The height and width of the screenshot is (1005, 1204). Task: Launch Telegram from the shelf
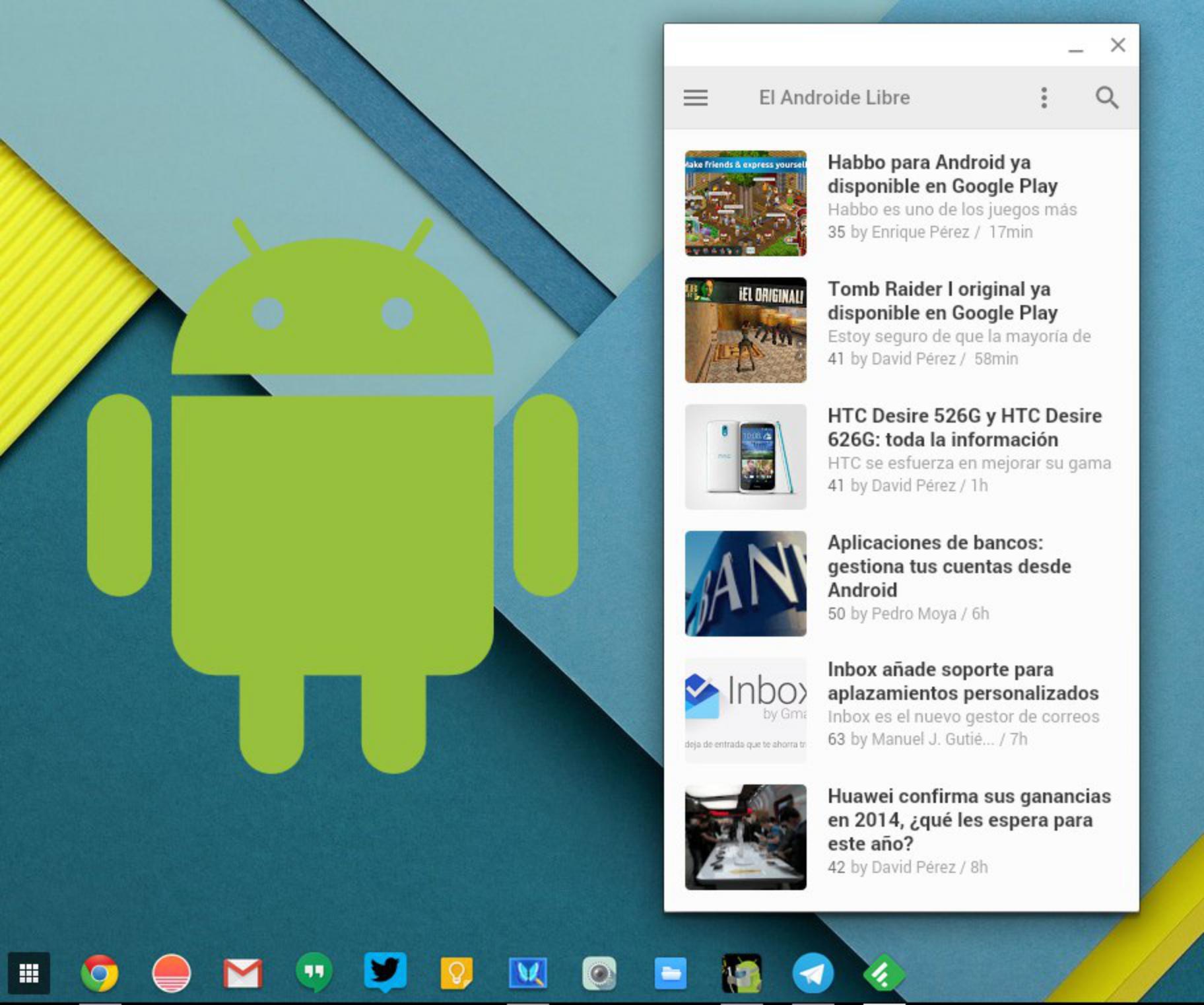[813, 973]
